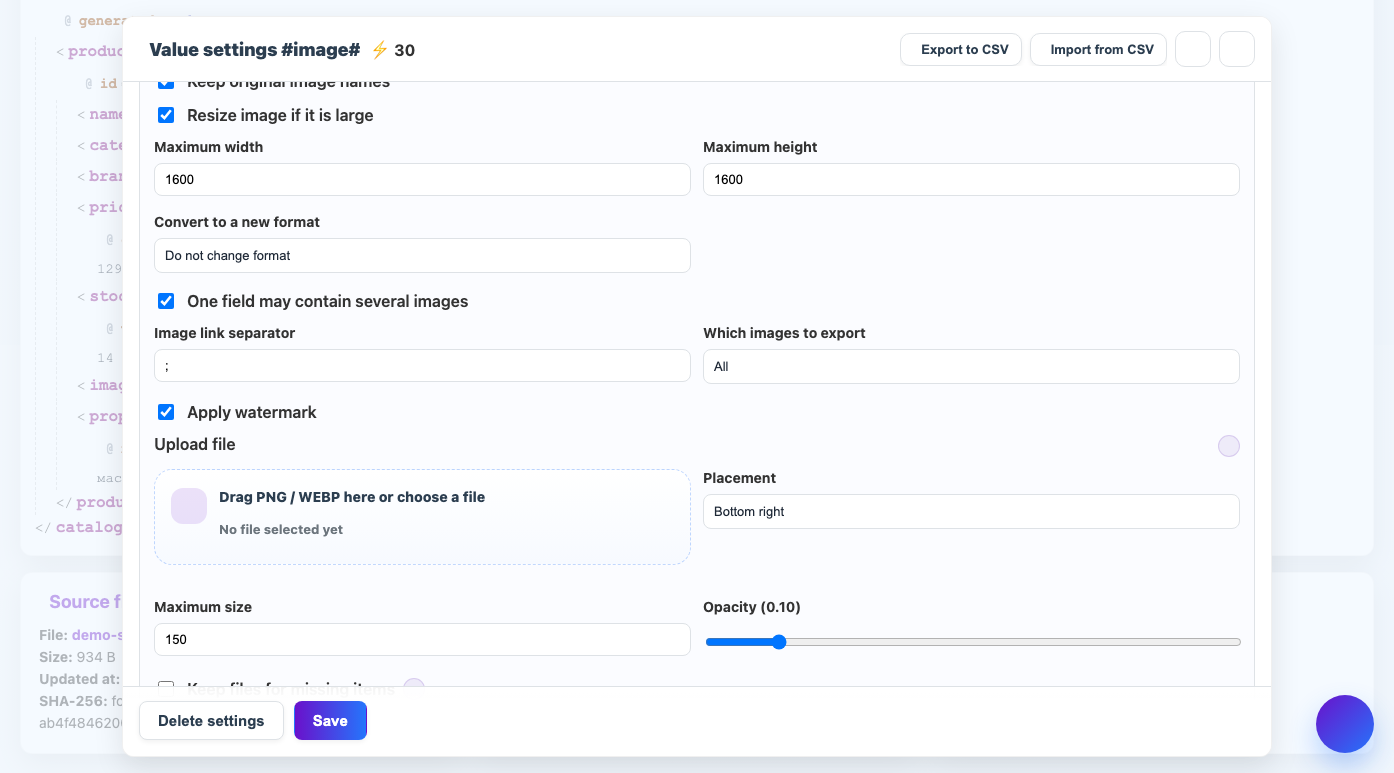
Task: Click the 'Size: 934 B' text in background
Action: [78, 657]
